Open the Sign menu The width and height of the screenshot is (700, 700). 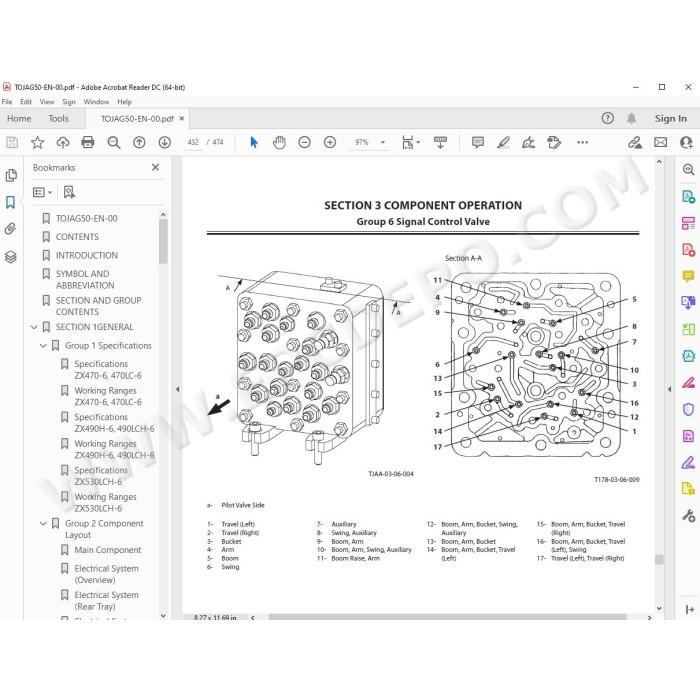[69, 102]
